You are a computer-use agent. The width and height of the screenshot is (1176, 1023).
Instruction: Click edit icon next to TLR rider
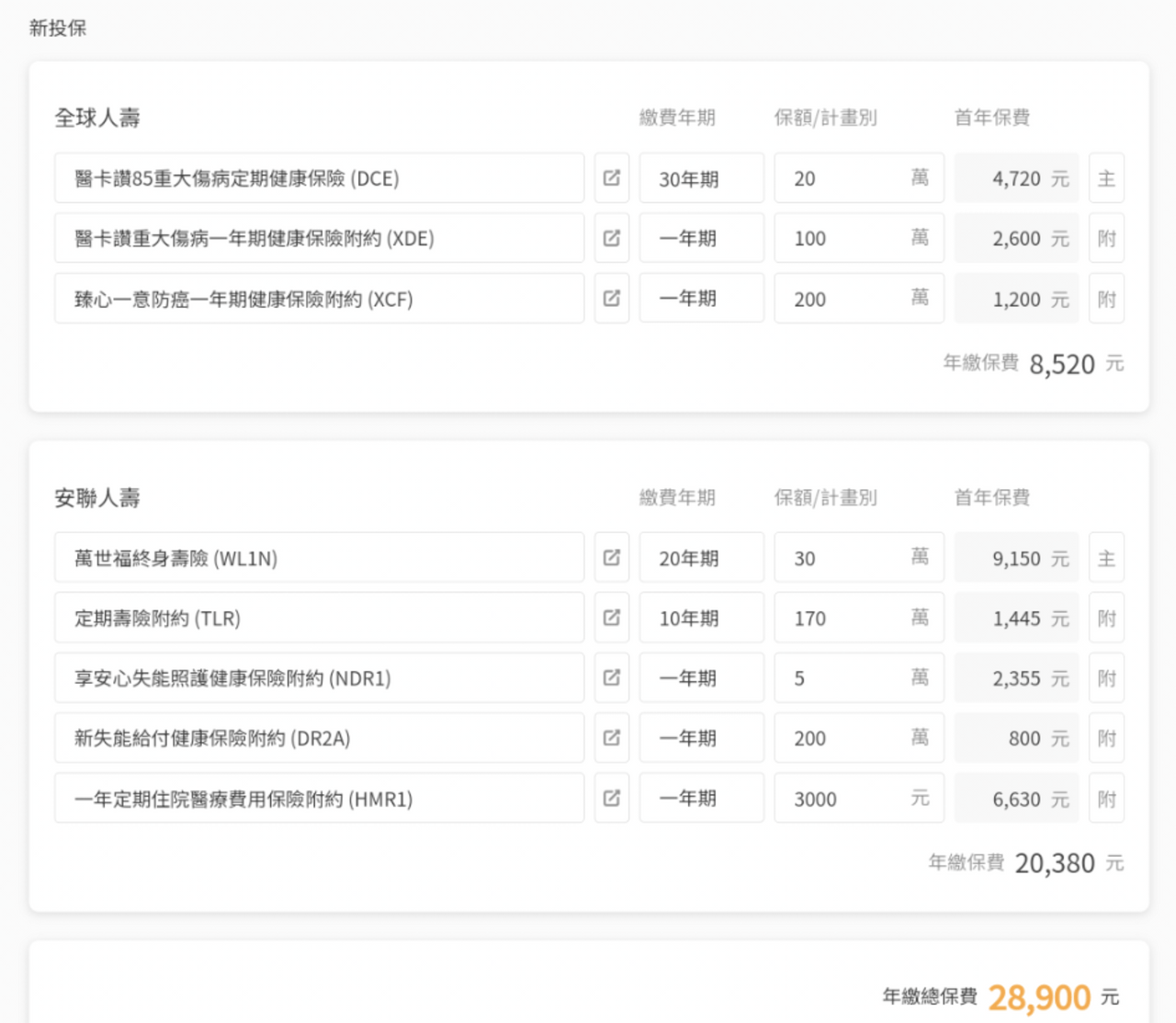[x=611, y=618]
